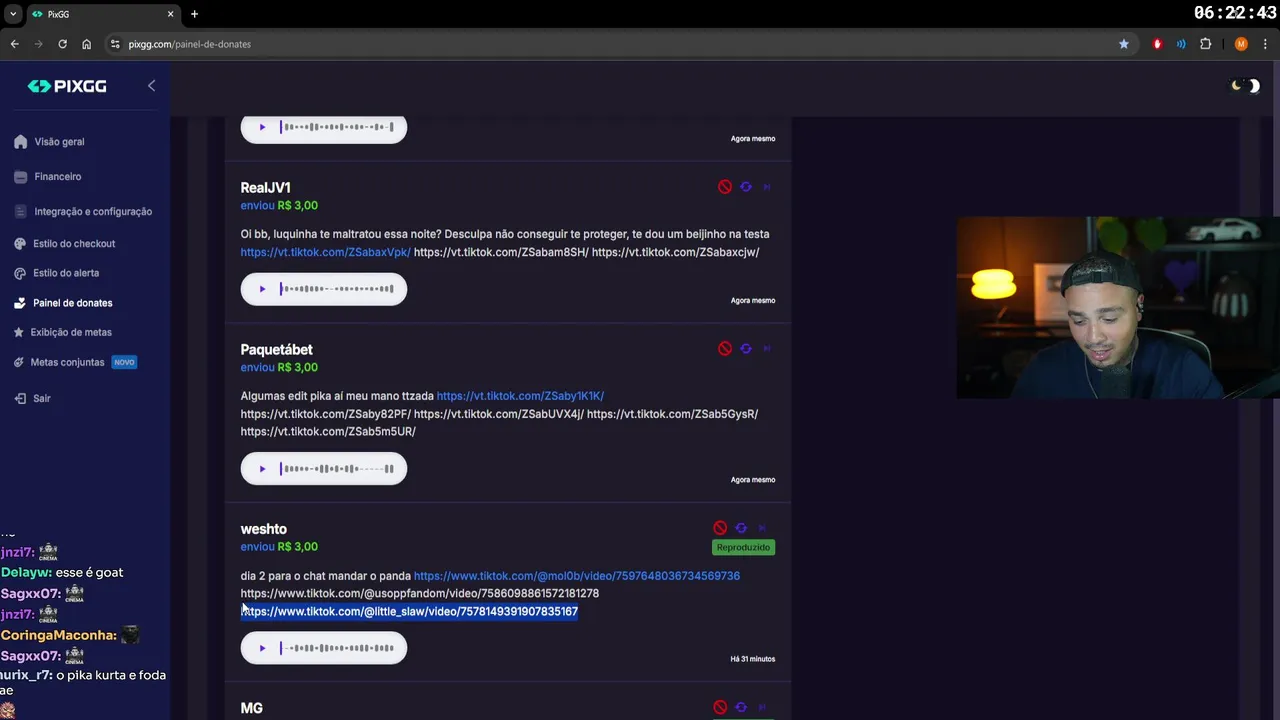Play Paquetábet's audio message

coord(262,469)
